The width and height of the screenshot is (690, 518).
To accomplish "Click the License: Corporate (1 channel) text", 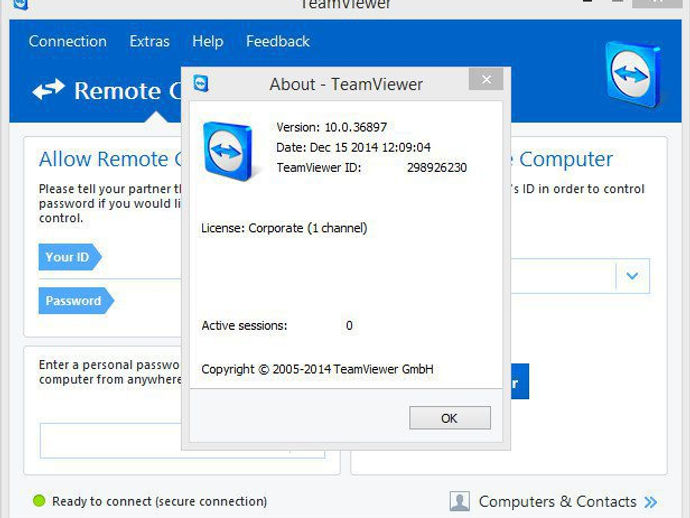I will click(284, 228).
